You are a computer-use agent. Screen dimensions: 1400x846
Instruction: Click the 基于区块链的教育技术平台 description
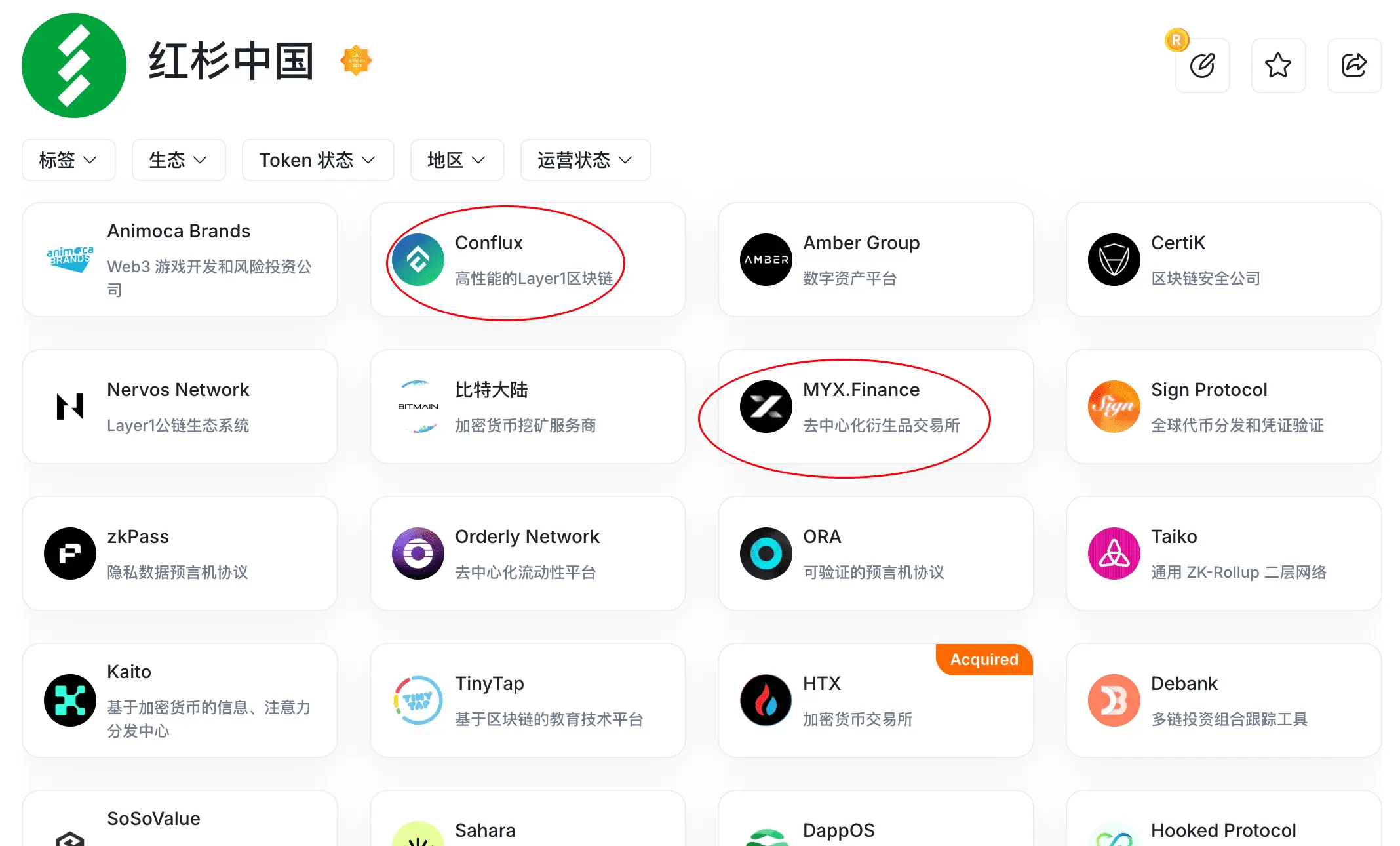549,719
